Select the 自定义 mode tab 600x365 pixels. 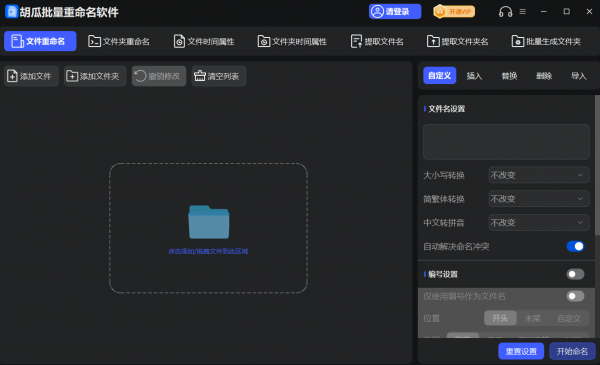pyautogui.click(x=439, y=76)
